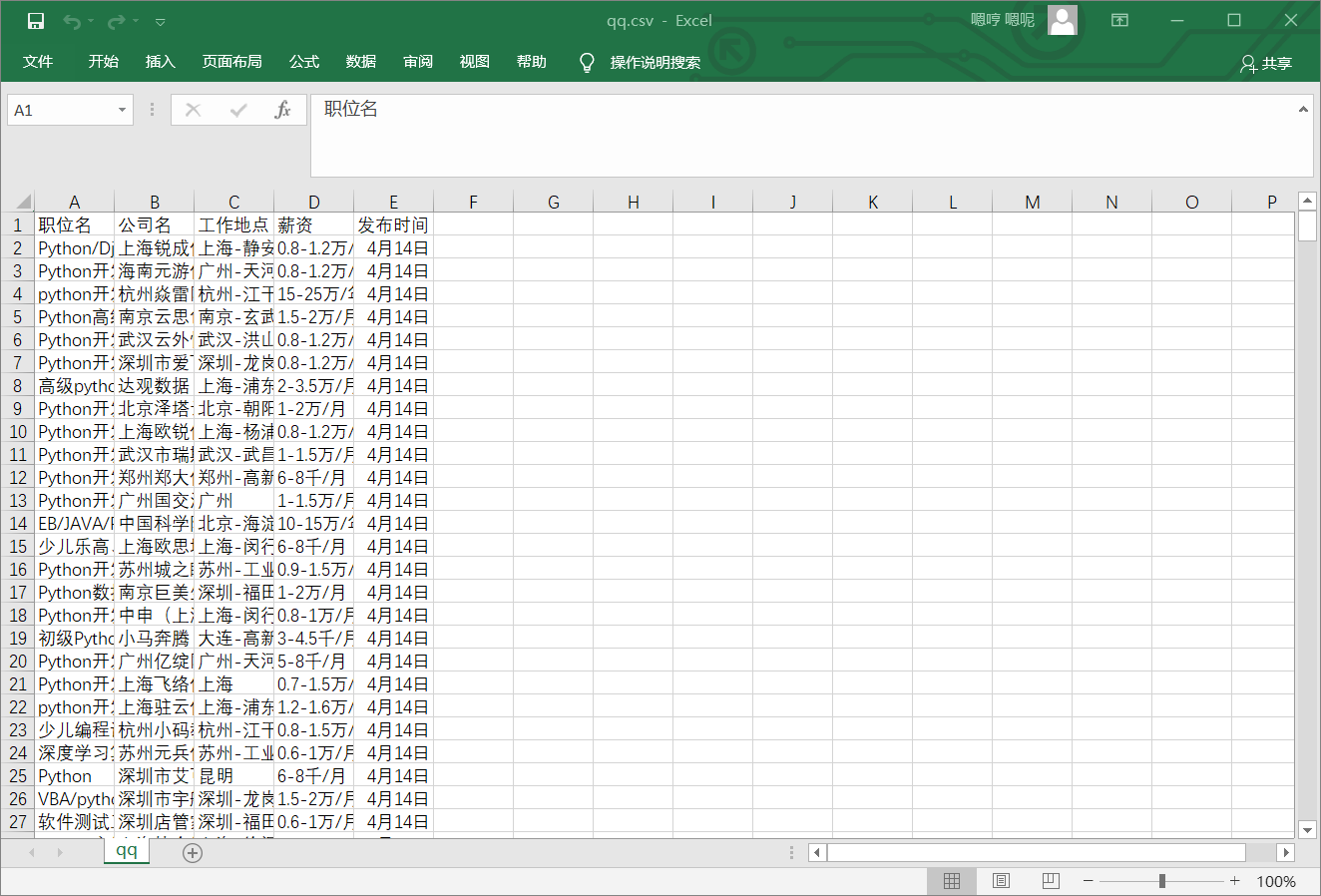This screenshot has width=1321, height=896.
Task: Select column H header
Action: (x=634, y=202)
